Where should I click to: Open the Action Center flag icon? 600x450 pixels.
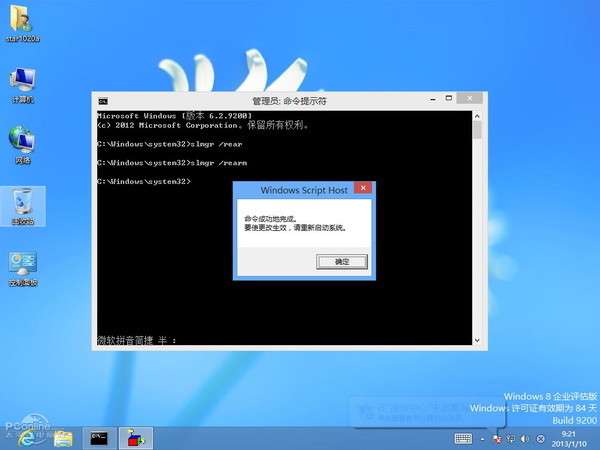[x=497, y=439]
